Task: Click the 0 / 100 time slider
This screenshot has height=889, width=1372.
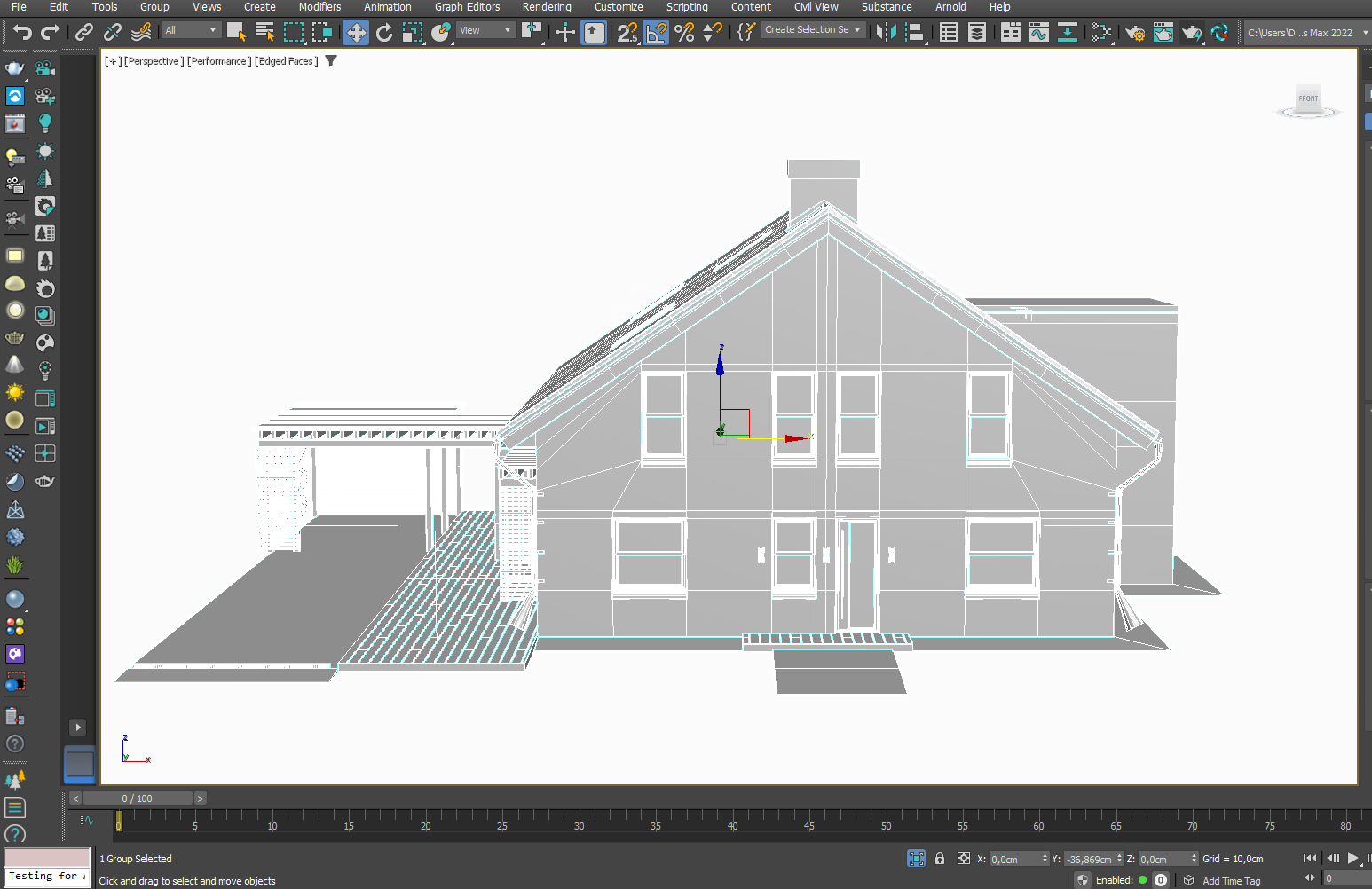Action: [x=138, y=799]
